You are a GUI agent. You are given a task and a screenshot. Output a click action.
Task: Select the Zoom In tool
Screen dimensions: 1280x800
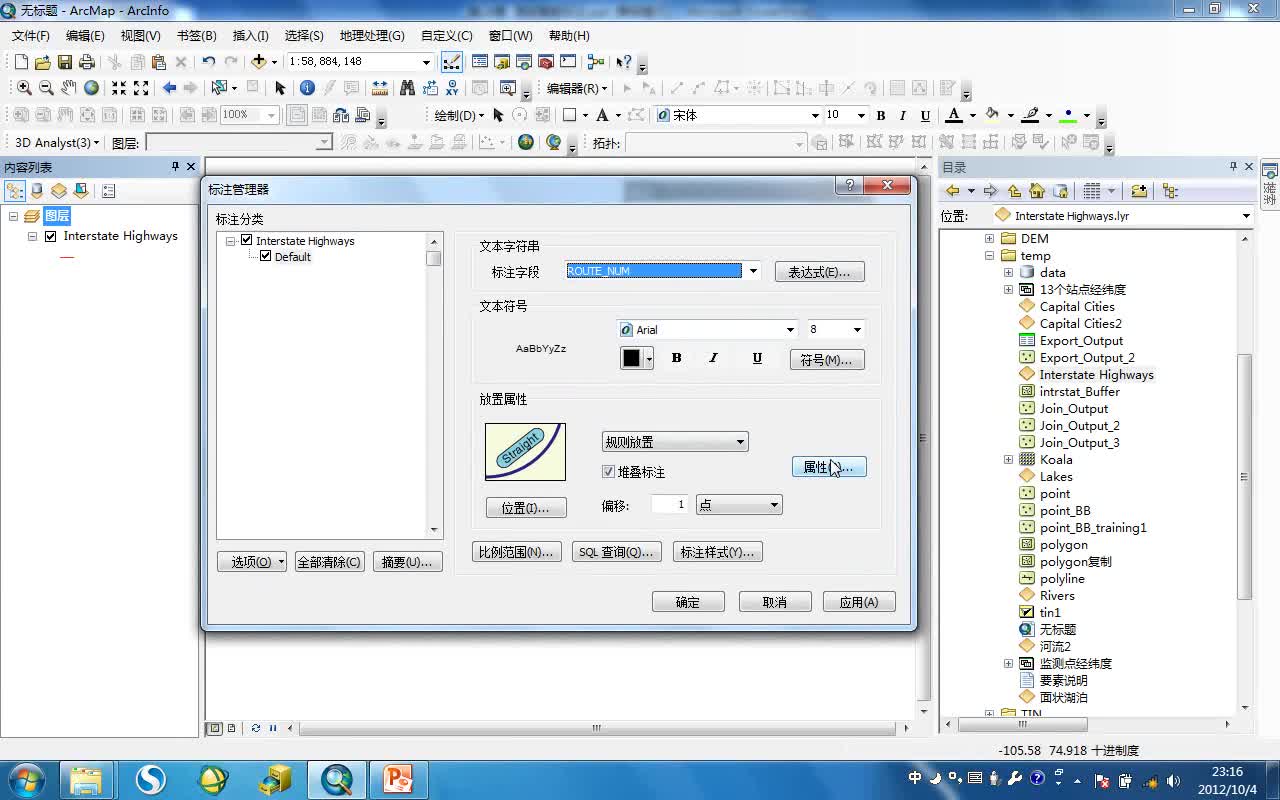click(24, 88)
